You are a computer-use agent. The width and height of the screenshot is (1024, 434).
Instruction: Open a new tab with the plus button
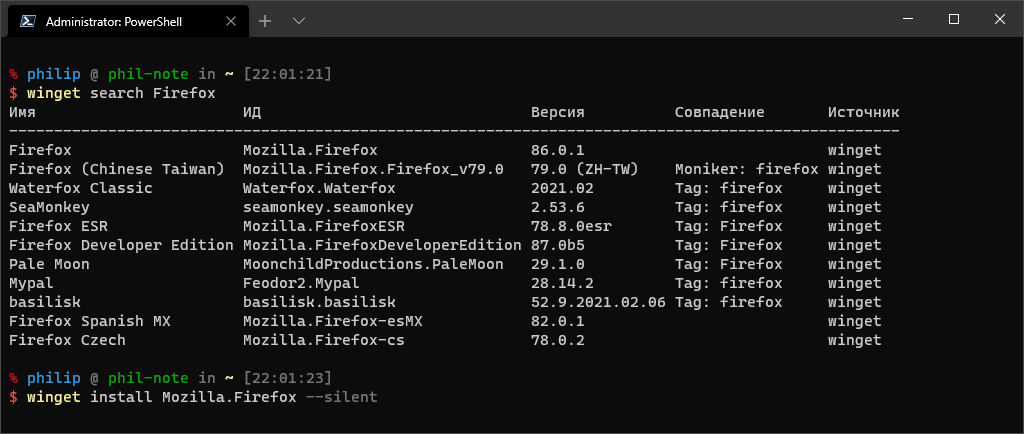coord(265,20)
